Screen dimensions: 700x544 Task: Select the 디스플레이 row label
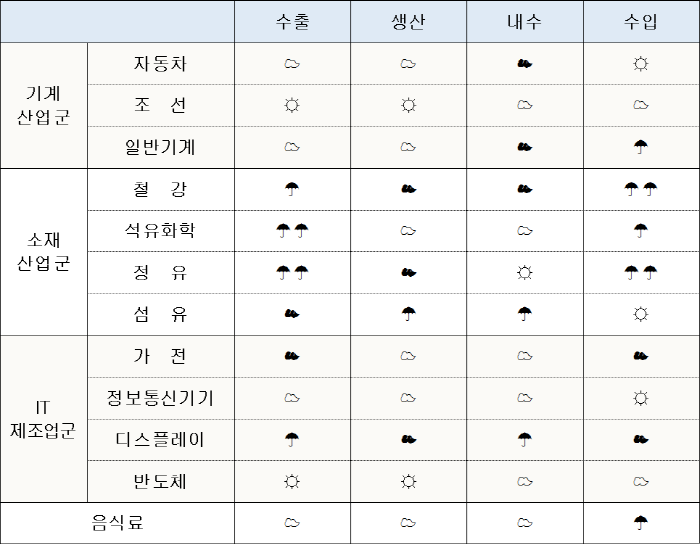(x=160, y=440)
